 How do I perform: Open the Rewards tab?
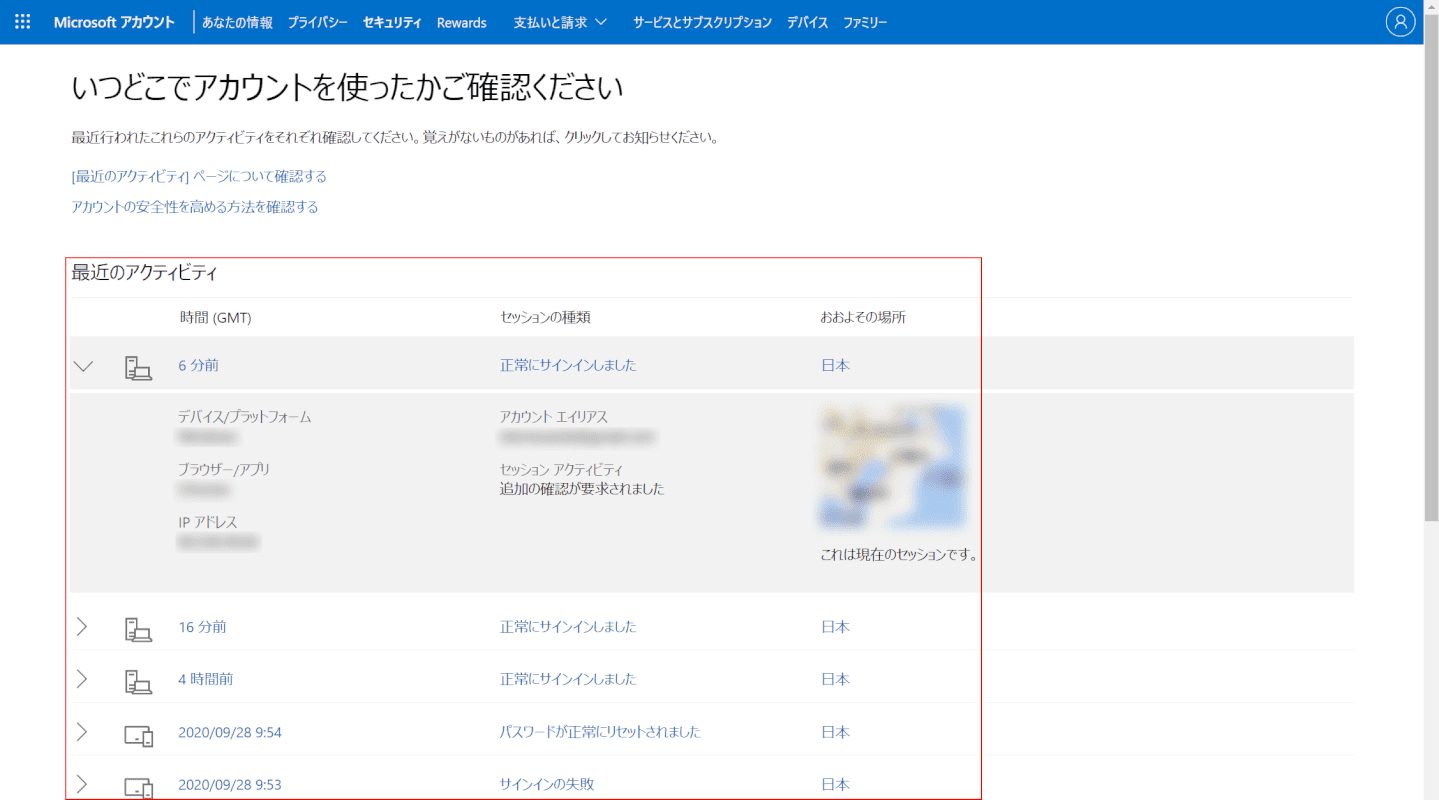tap(462, 22)
